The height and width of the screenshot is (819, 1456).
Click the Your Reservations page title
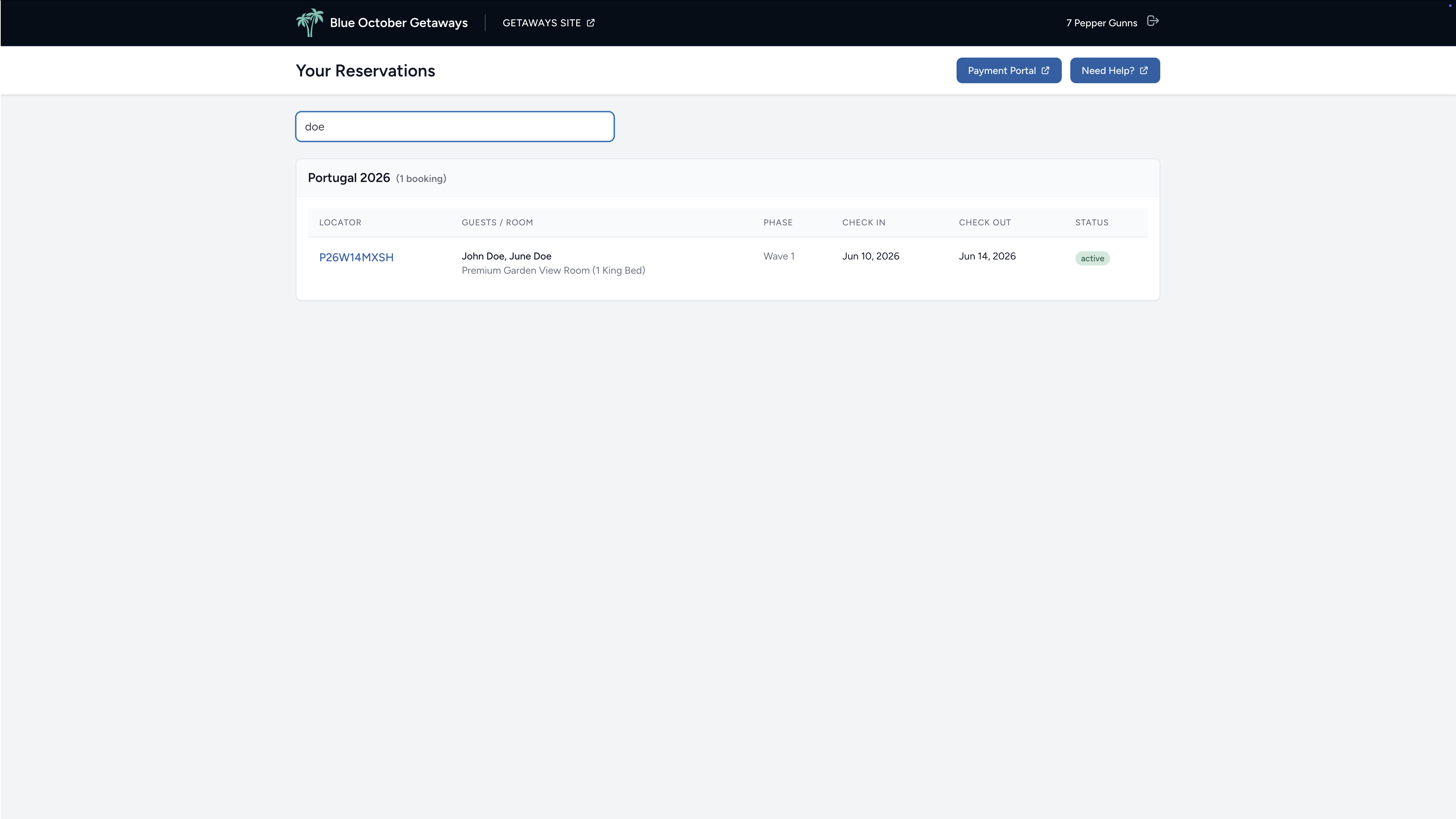point(366,71)
